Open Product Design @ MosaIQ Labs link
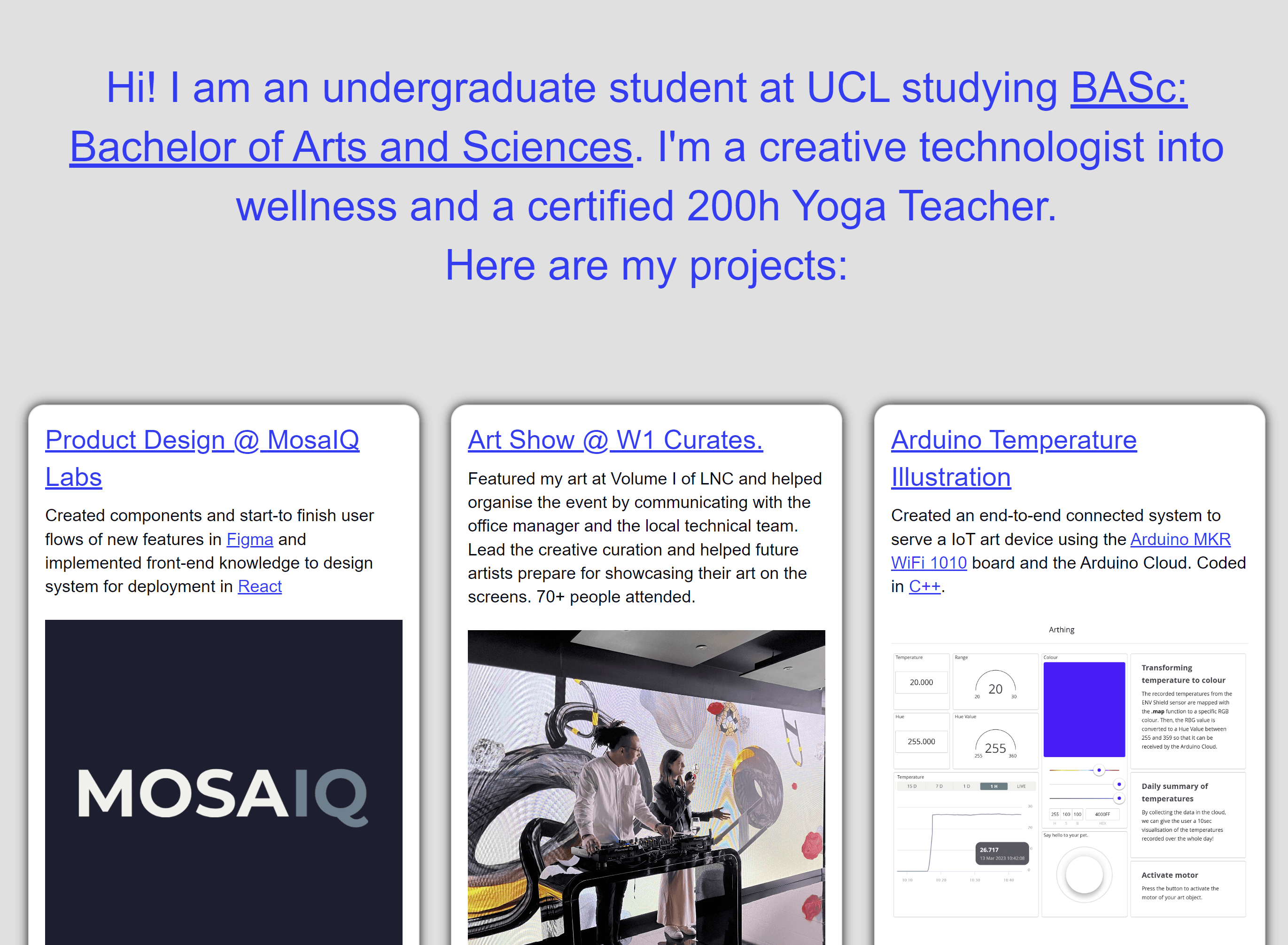The height and width of the screenshot is (945, 1288). (202, 458)
